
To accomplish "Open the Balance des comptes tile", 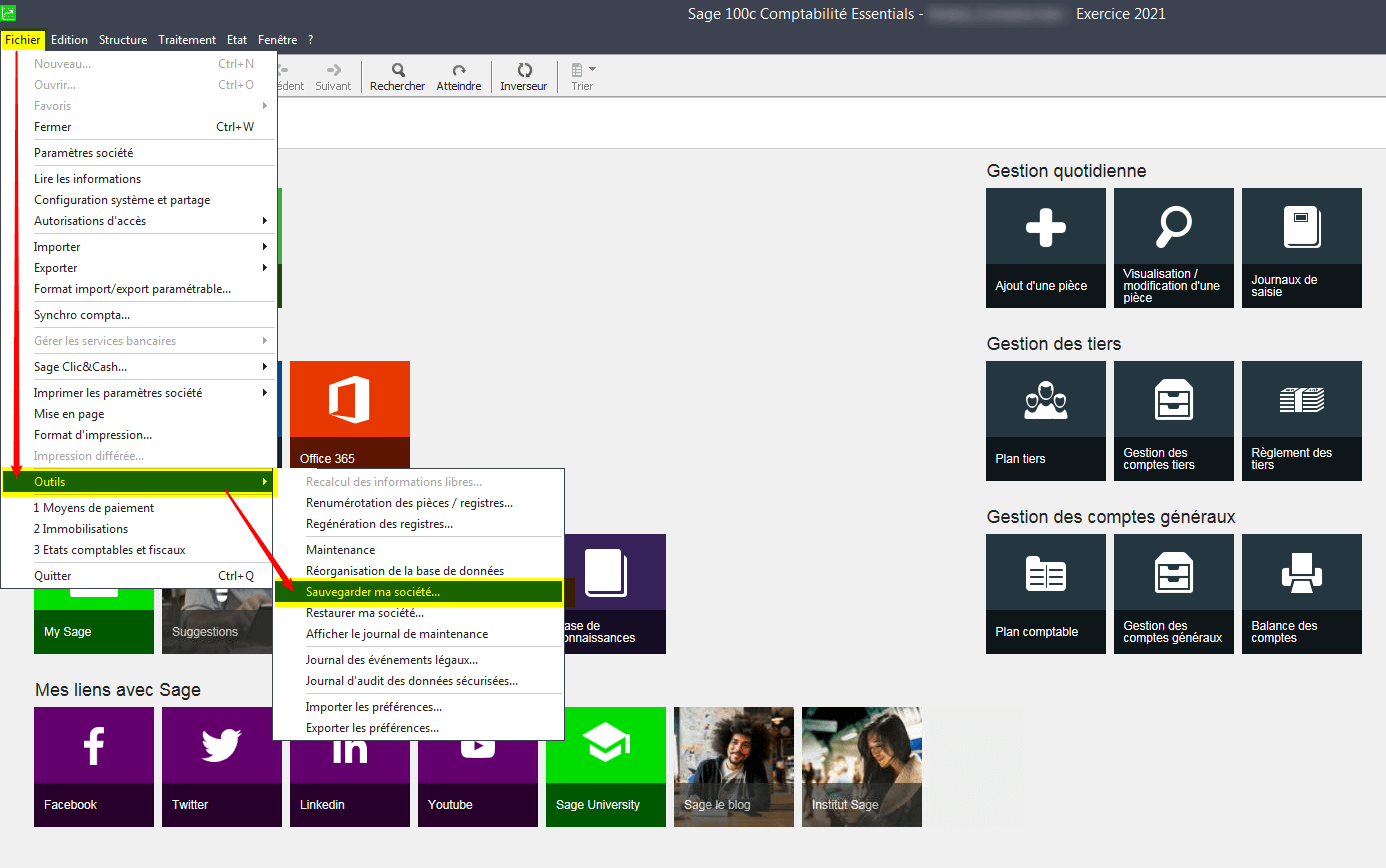I will click(1301, 593).
